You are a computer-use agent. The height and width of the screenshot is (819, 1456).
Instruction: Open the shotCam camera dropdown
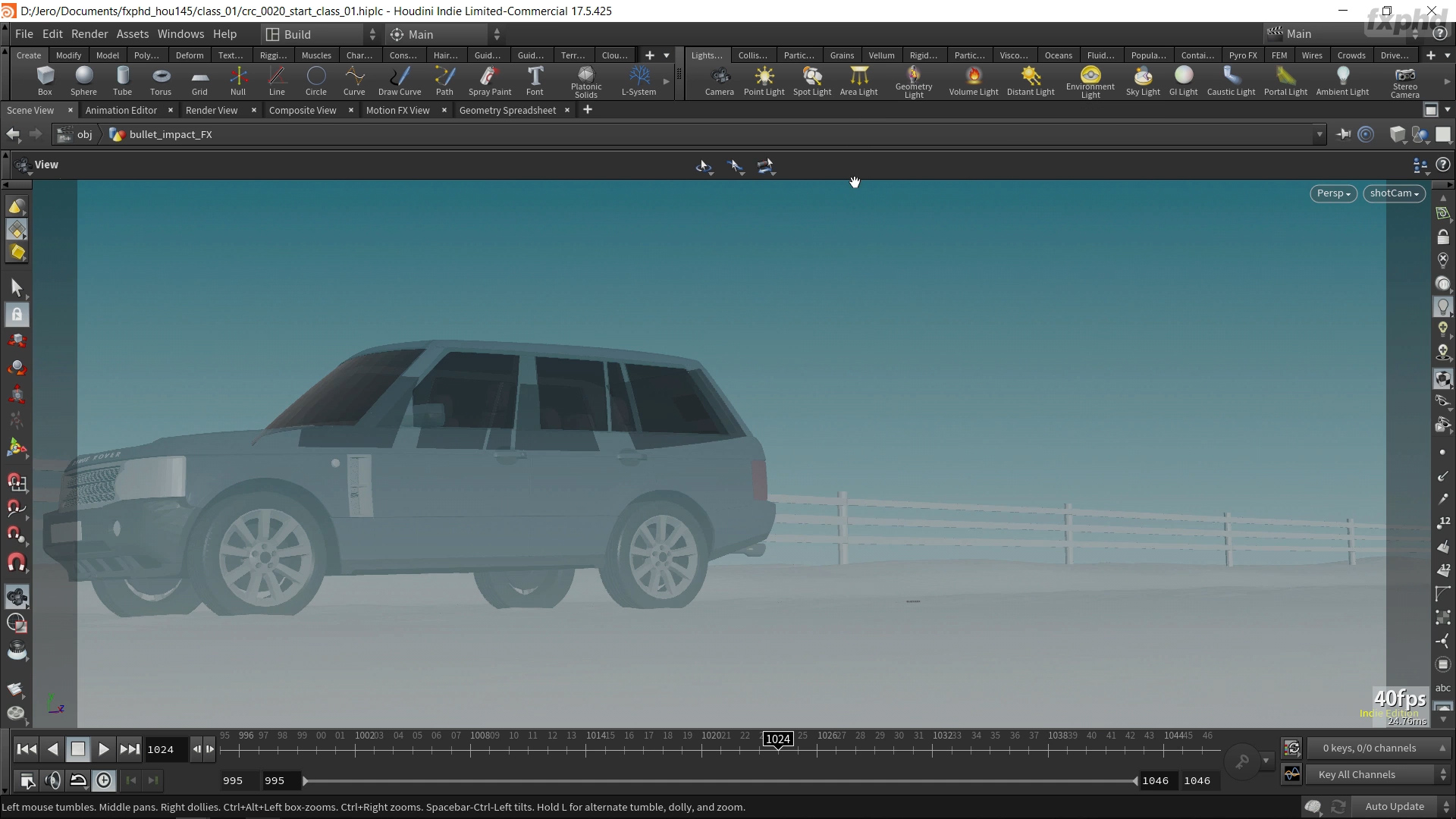click(x=1394, y=193)
